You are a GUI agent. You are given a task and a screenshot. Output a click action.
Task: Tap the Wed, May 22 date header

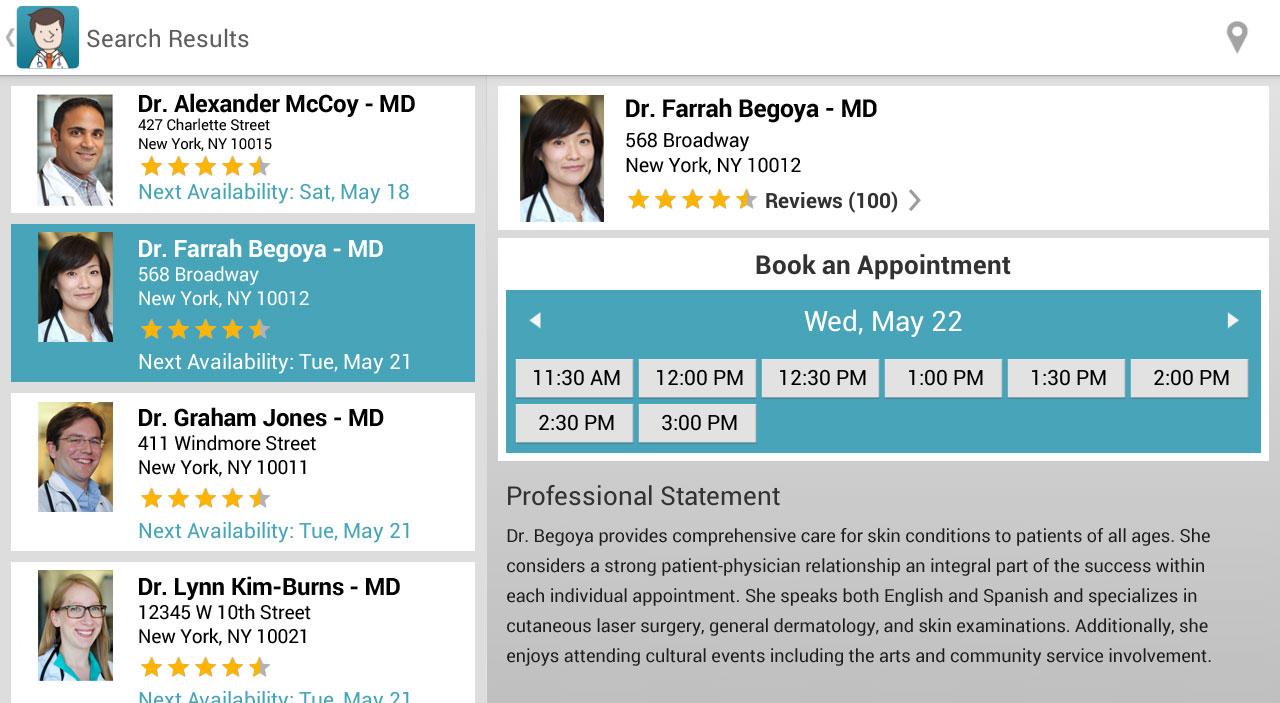[882, 321]
